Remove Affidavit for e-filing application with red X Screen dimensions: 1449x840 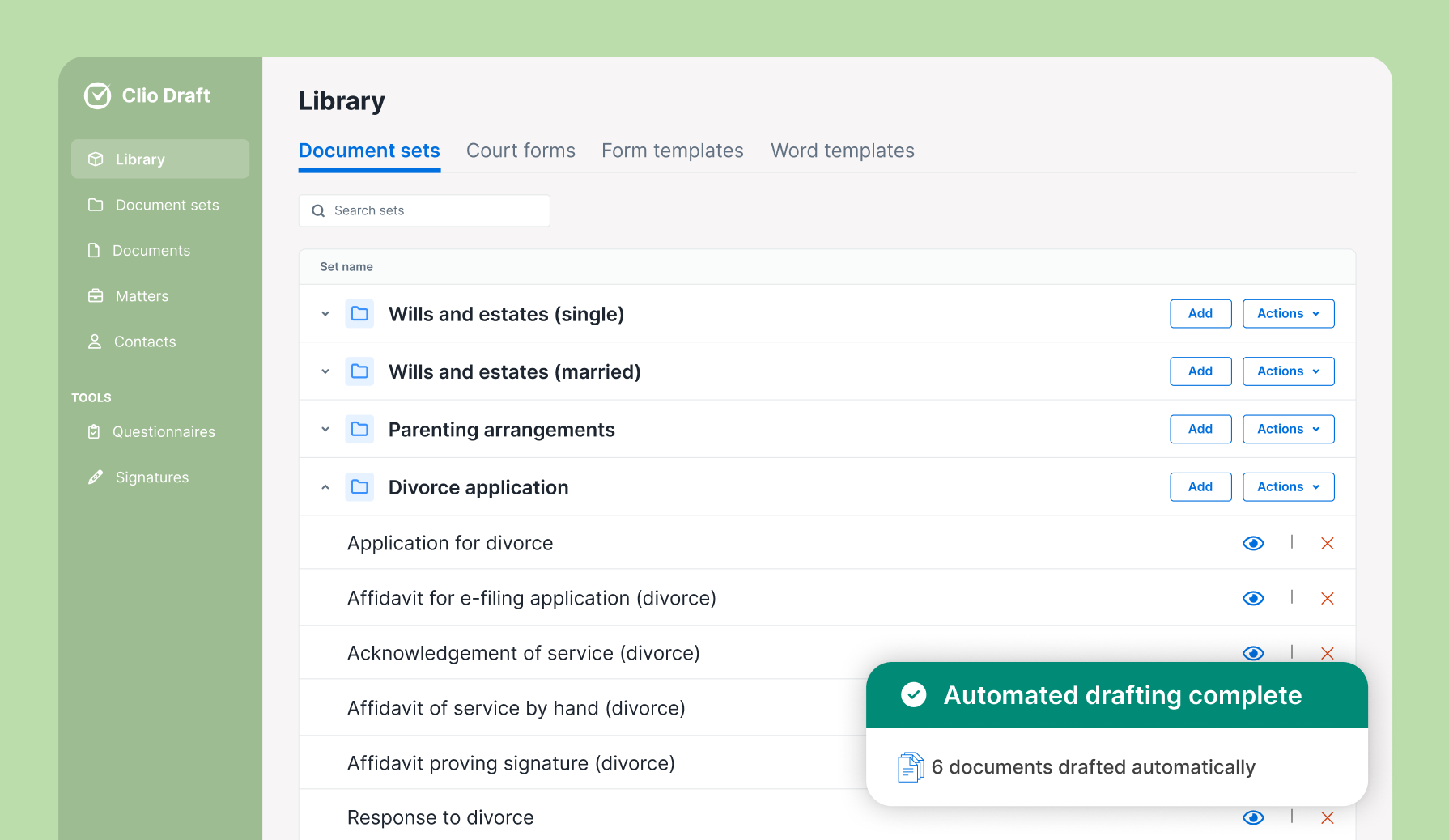pyautogui.click(x=1328, y=598)
